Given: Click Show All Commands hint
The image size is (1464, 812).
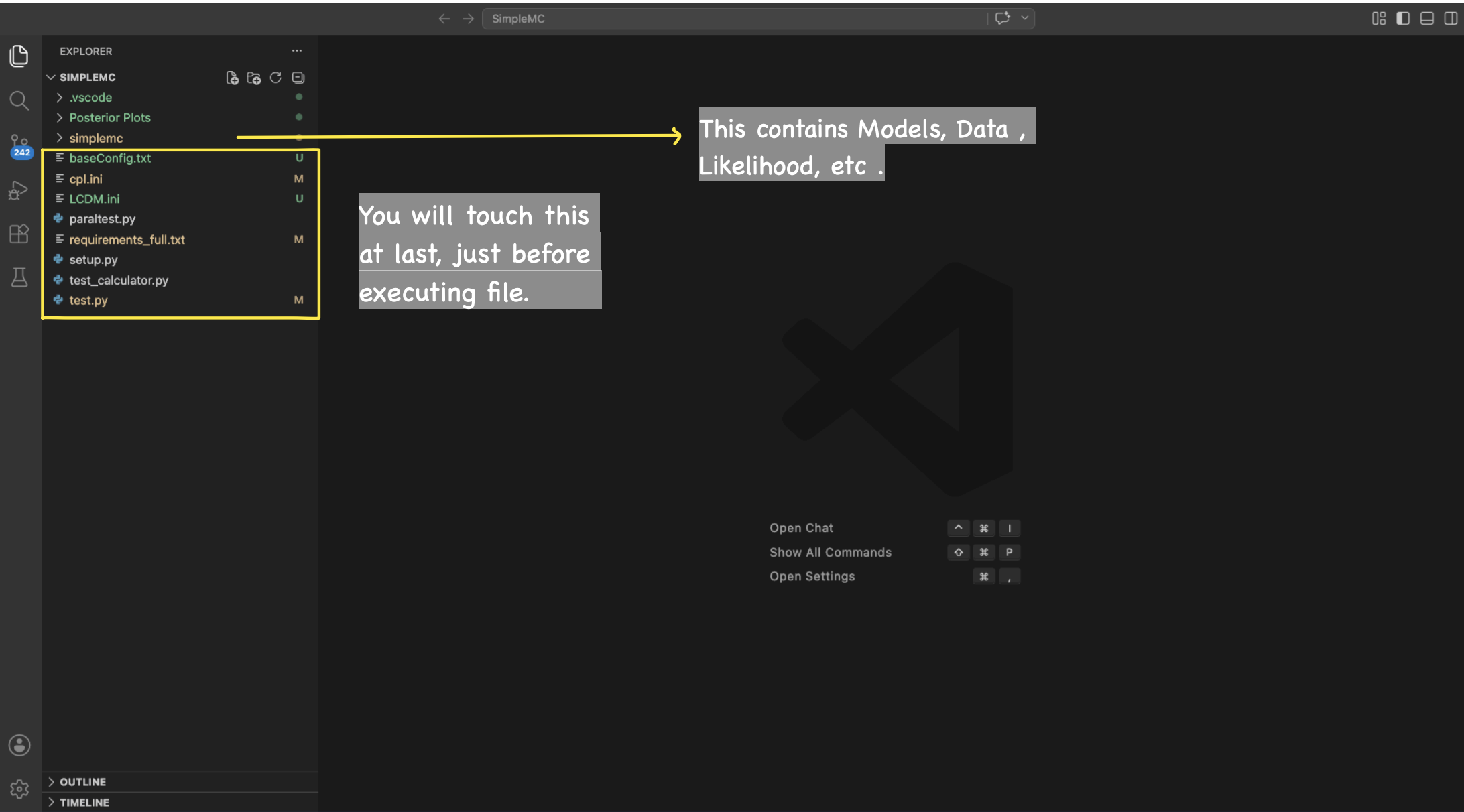Looking at the screenshot, I should click(831, 552).
